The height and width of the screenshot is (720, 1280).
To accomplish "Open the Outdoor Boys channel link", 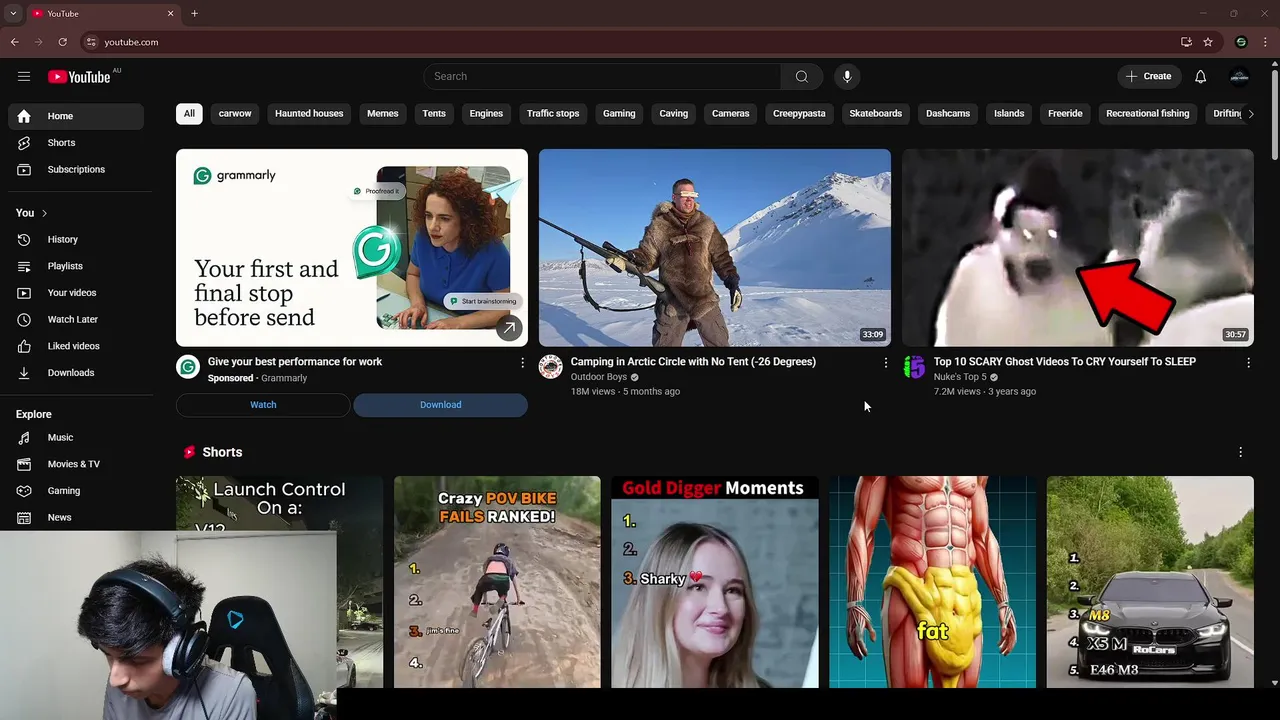I will pyautogui.click(x=598, y=377).
